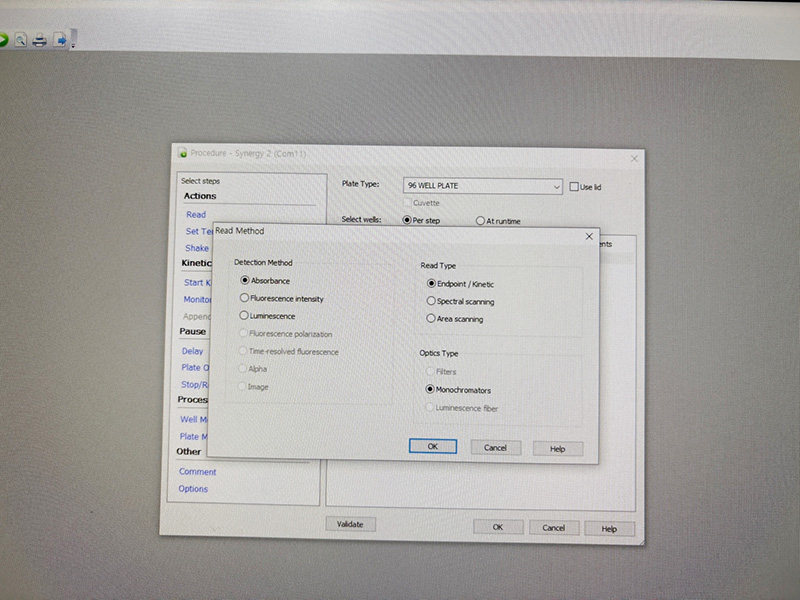Click Cancel in the Read Method dialog
Image resolution: width=800 pixels, height=600 pixels.
click(x=495, y=448)
